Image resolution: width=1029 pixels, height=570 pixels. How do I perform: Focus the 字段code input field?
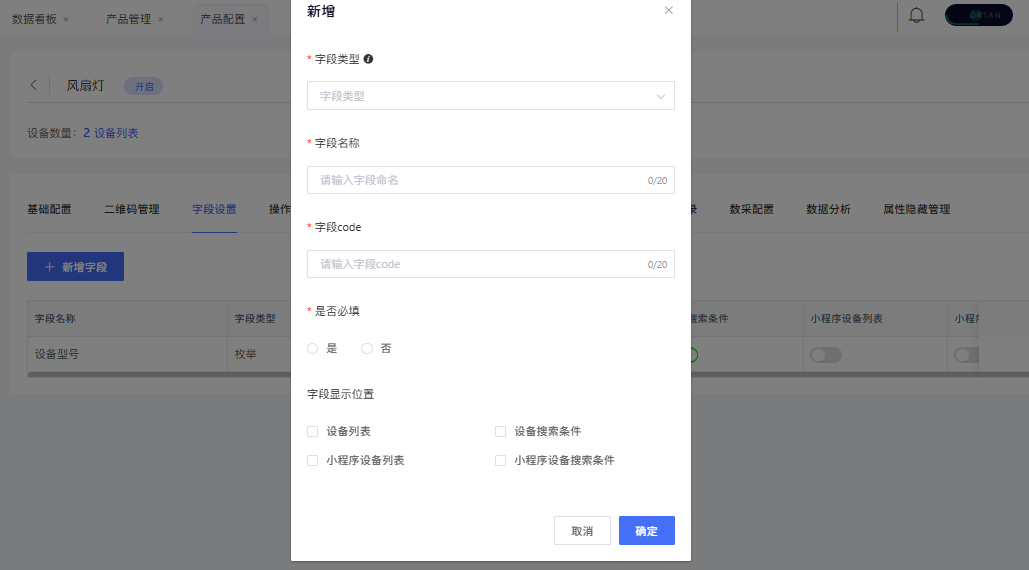480,264
